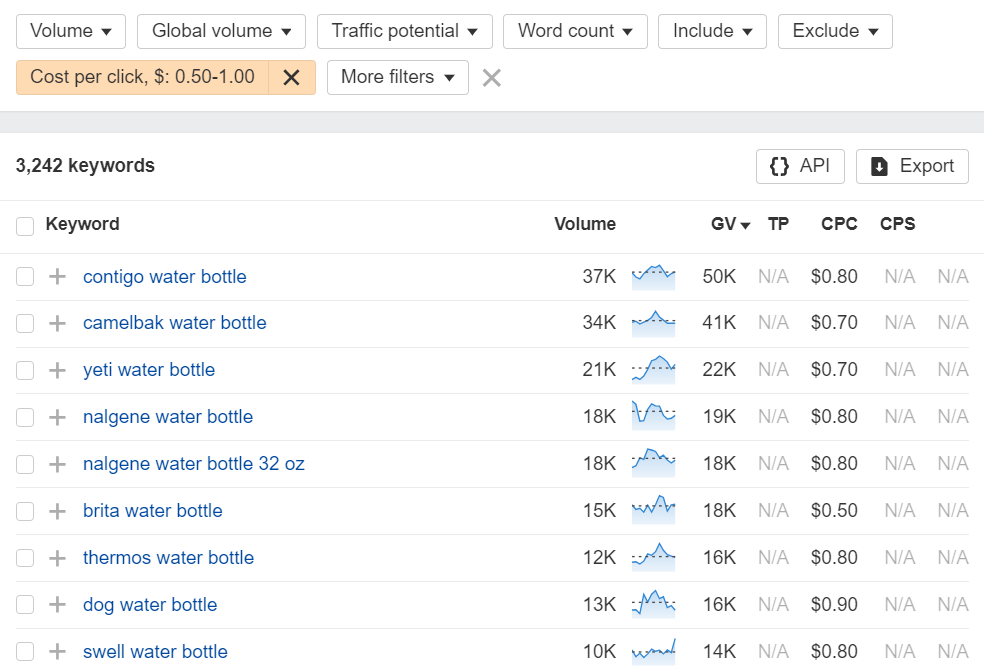View the trend sparkline for swell water bottle
The image size is (984, 667).
tap(653, 651)
